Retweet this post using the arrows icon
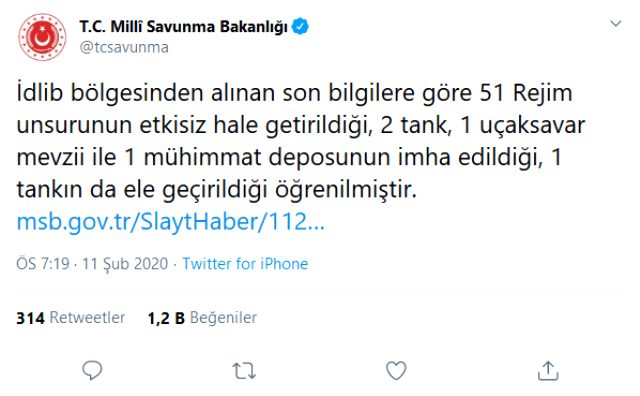The height and width of the screenshot is (396, 640). (244, 371)
